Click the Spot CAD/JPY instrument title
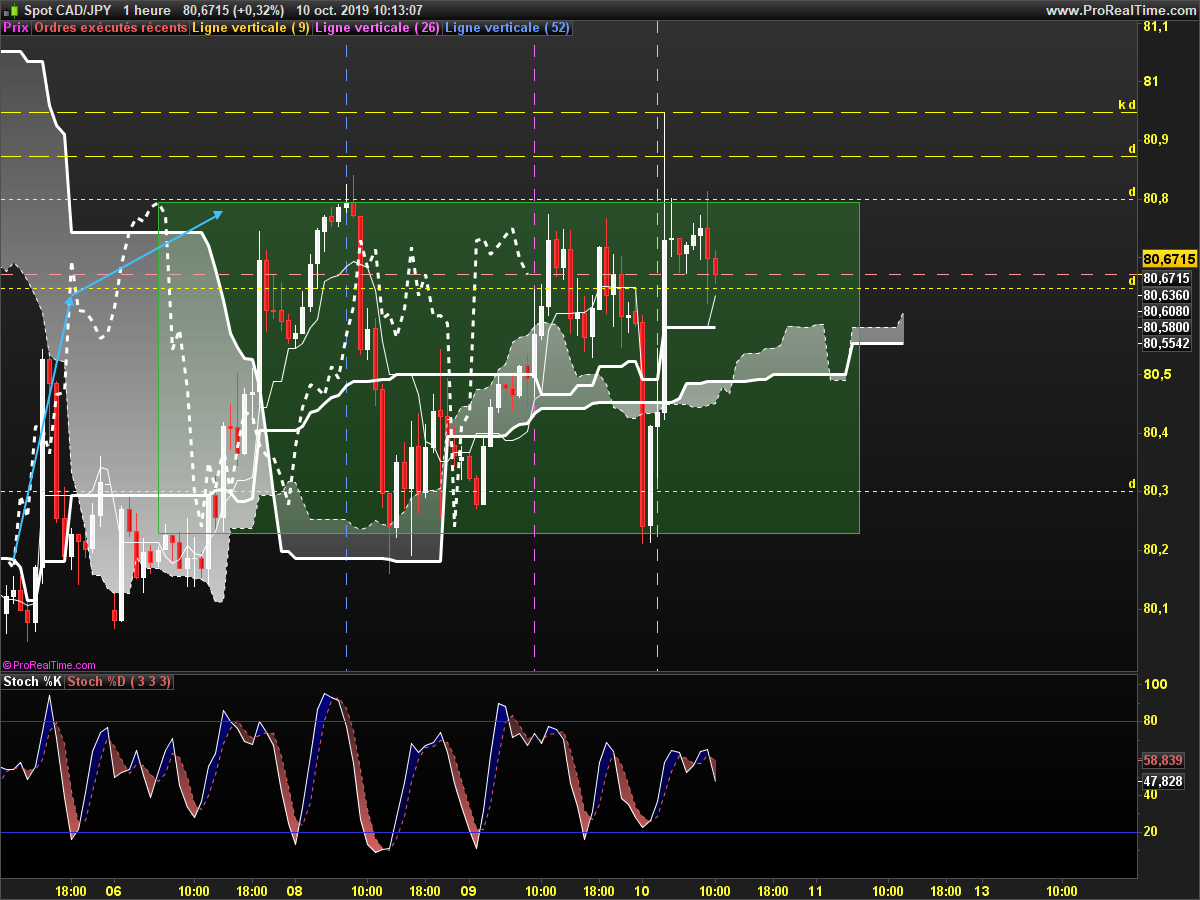1200x900 pixels. (x=68, y=10)
